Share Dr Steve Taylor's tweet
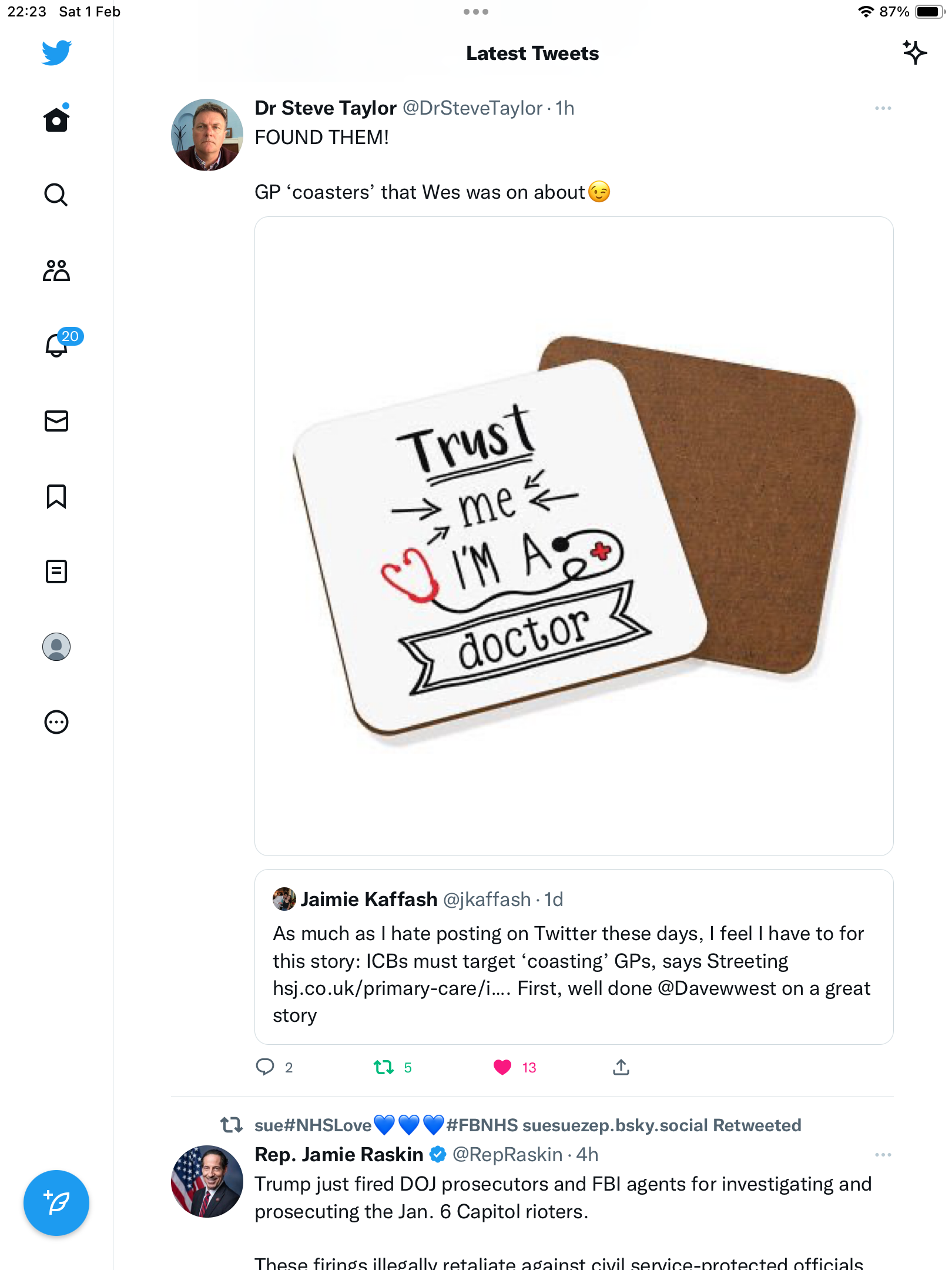 point(621,1067)
